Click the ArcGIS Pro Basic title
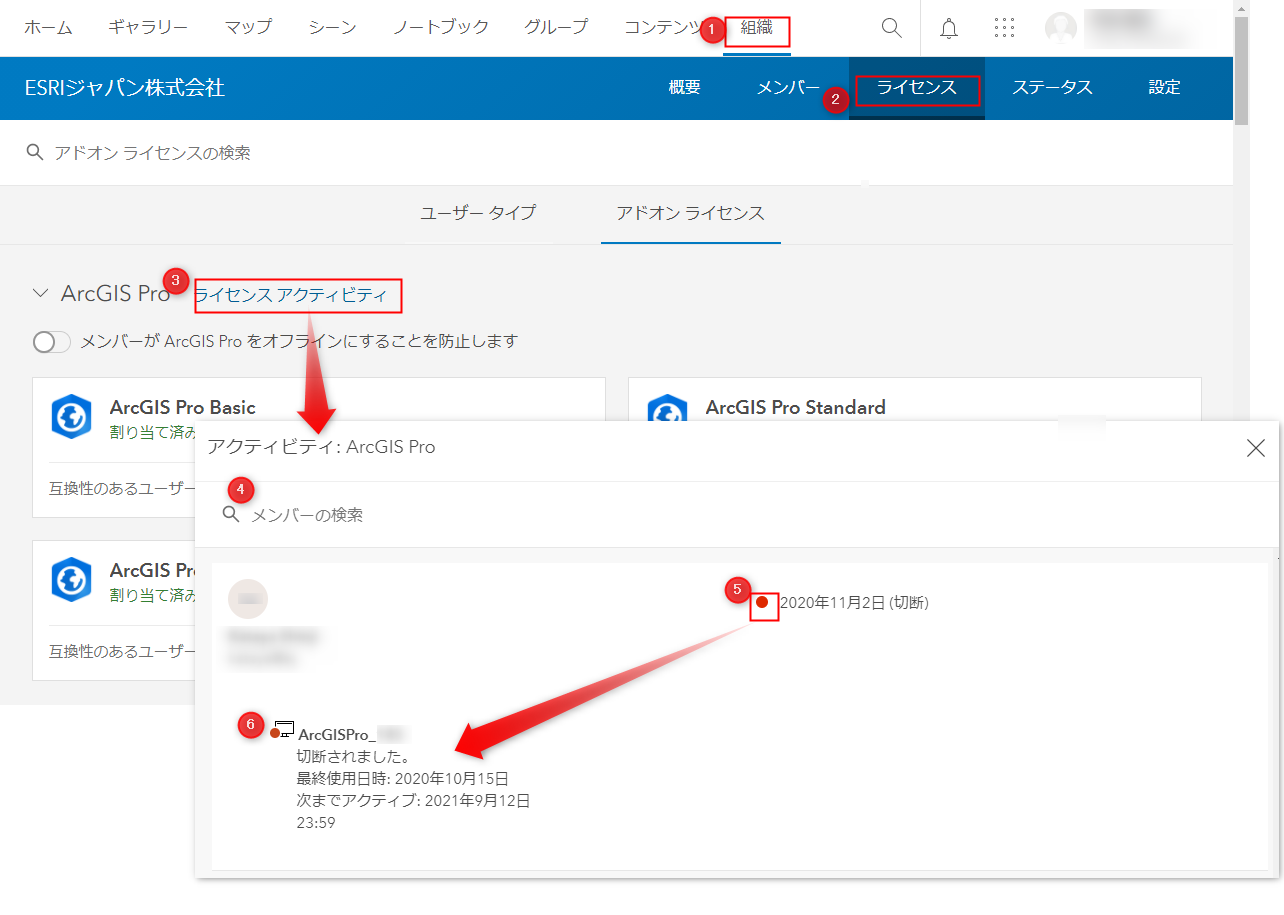 coord(183,407)
